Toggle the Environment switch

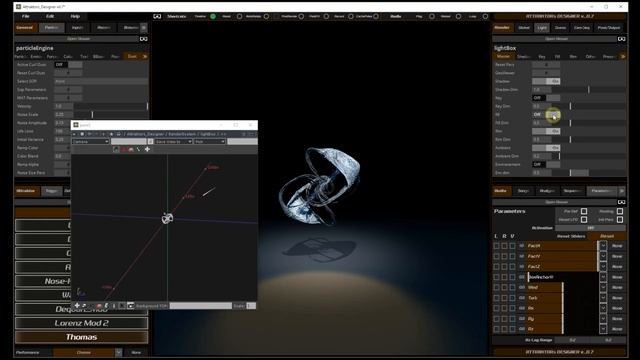pyautogui.click(x=546, y=164)
